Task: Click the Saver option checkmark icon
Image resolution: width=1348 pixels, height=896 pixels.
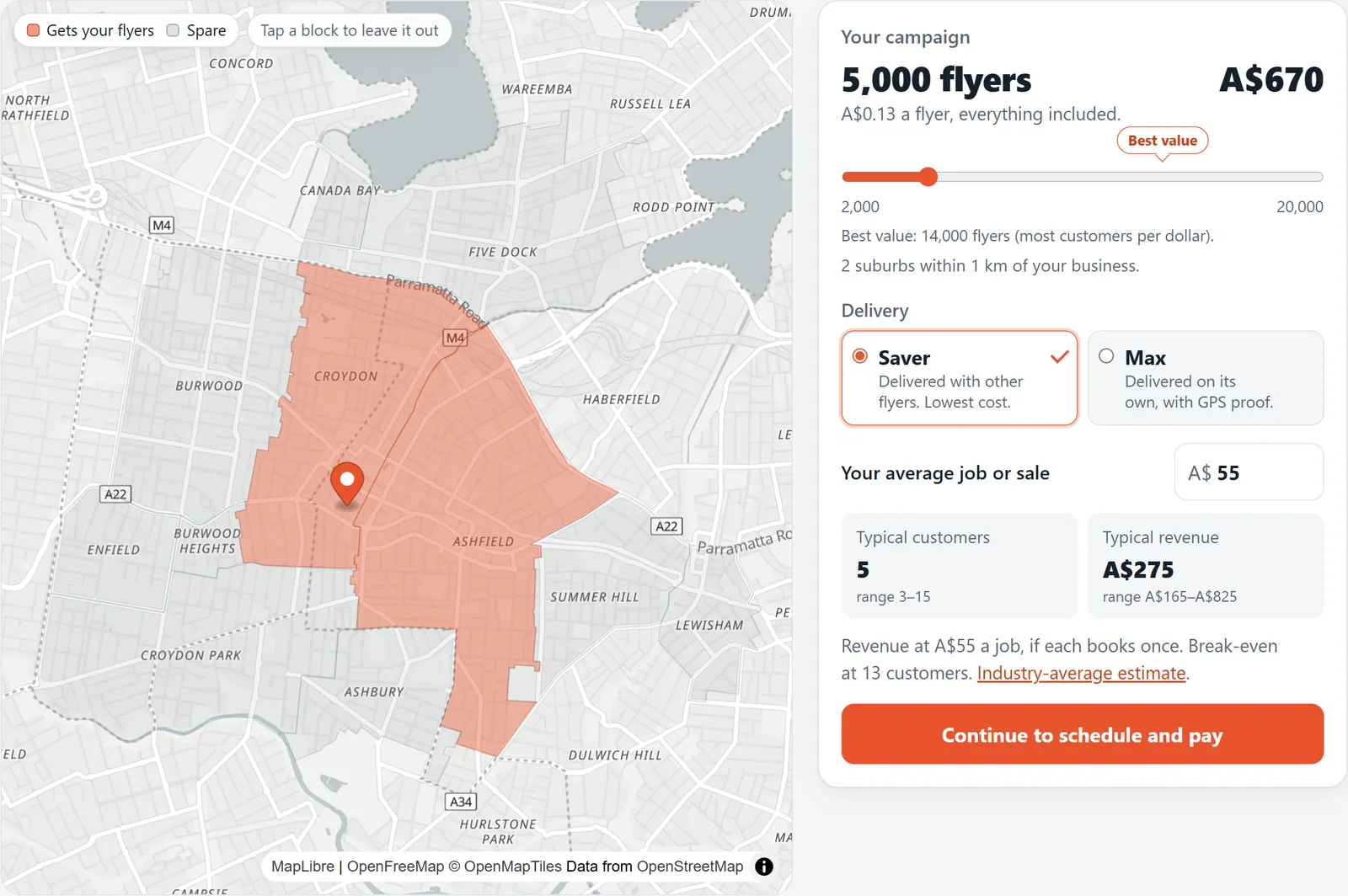Action: point(1059,357)
